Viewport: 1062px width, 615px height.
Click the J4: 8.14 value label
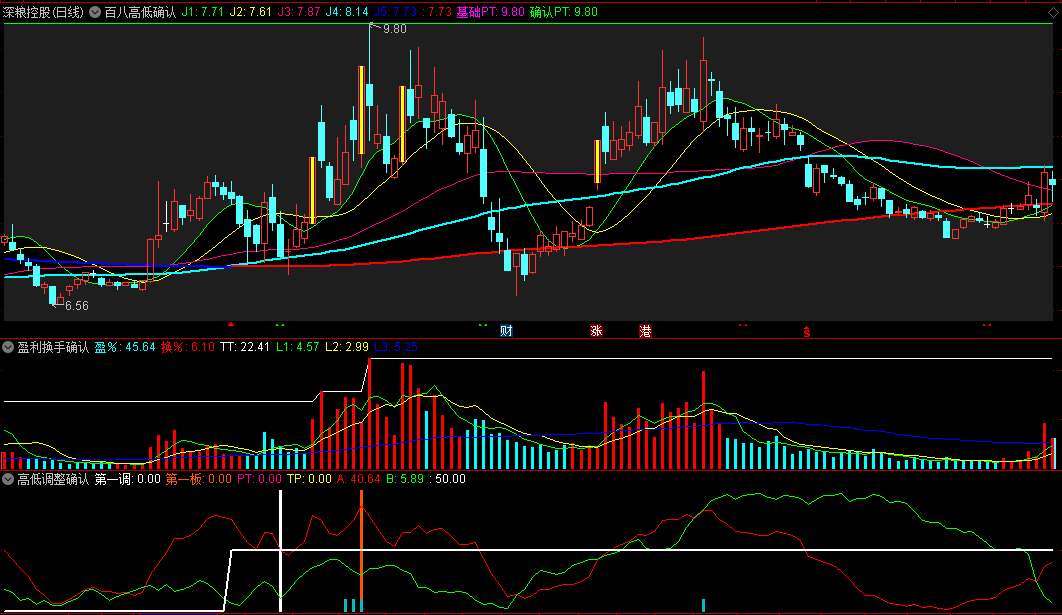pos(346,12)
